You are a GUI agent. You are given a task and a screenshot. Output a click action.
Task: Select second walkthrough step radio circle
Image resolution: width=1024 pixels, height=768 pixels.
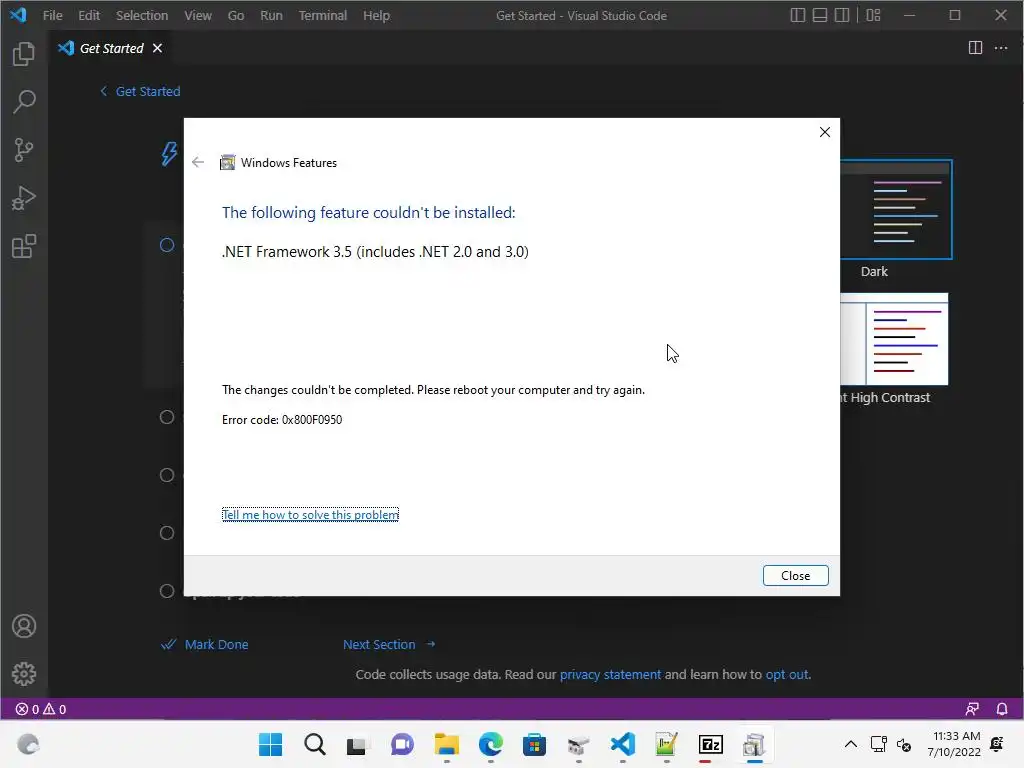click(167, 417)
